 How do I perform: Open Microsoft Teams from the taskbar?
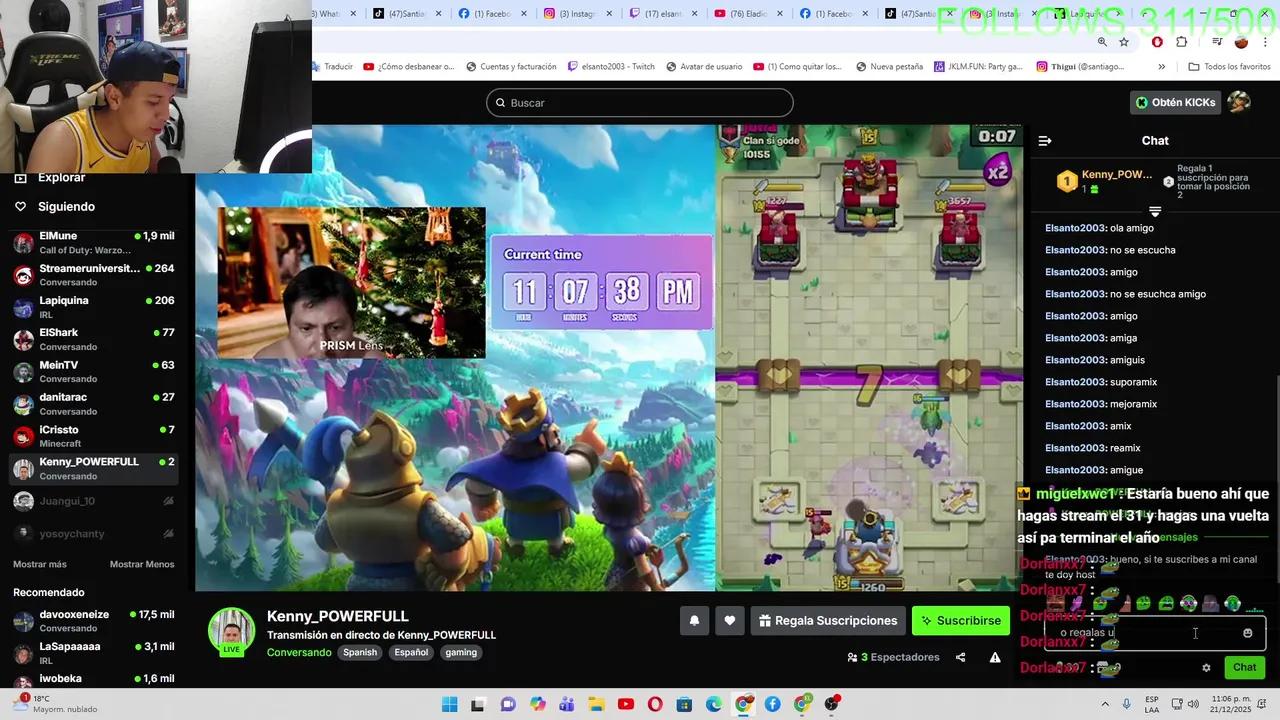567,704
